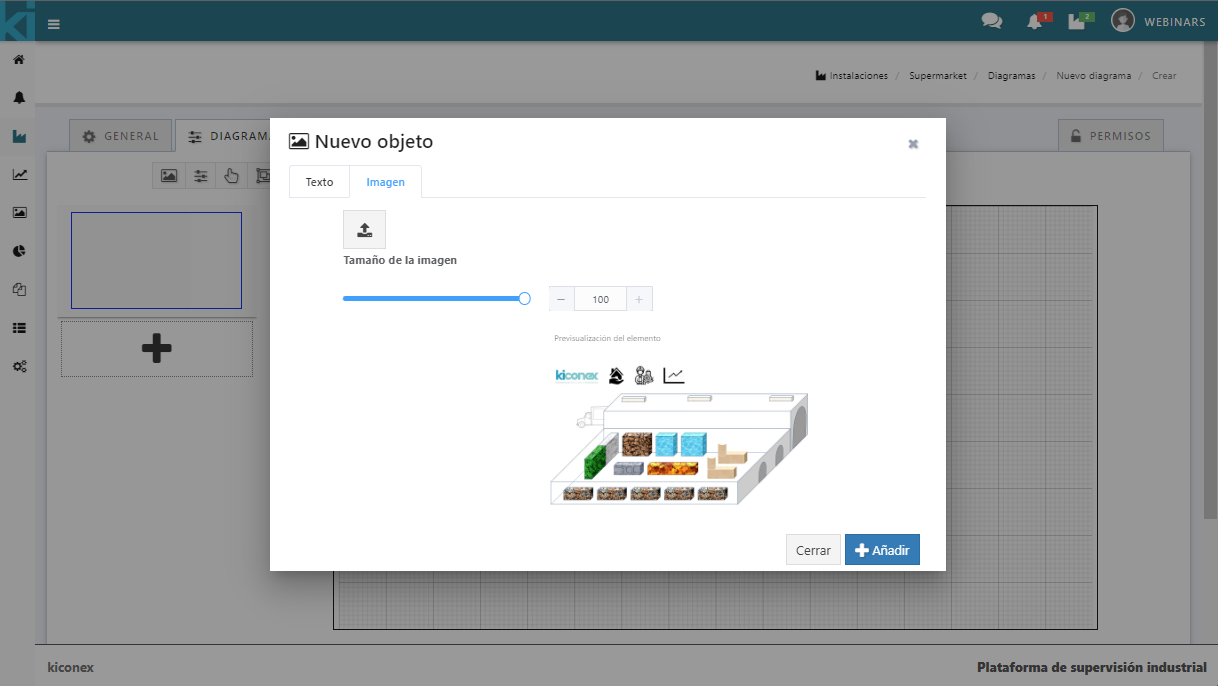Viewport: 1218px width, 686px height.
Task: Open the pie chart reports sidebar icon
Action: [x=19, y=251]
